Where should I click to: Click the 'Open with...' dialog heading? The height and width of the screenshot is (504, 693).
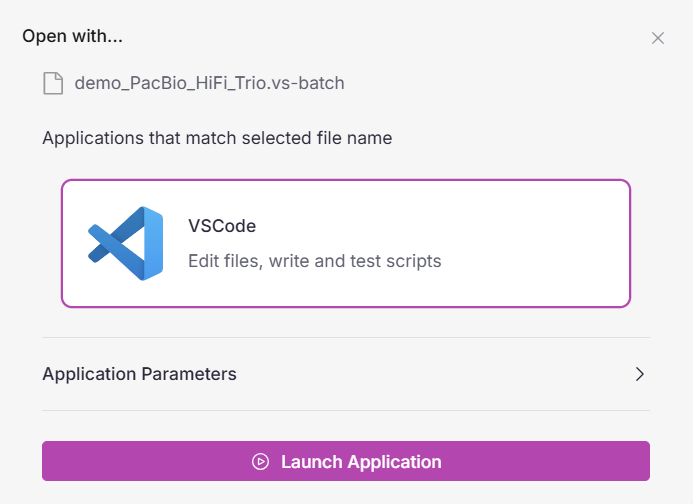[x=72, y=37]
